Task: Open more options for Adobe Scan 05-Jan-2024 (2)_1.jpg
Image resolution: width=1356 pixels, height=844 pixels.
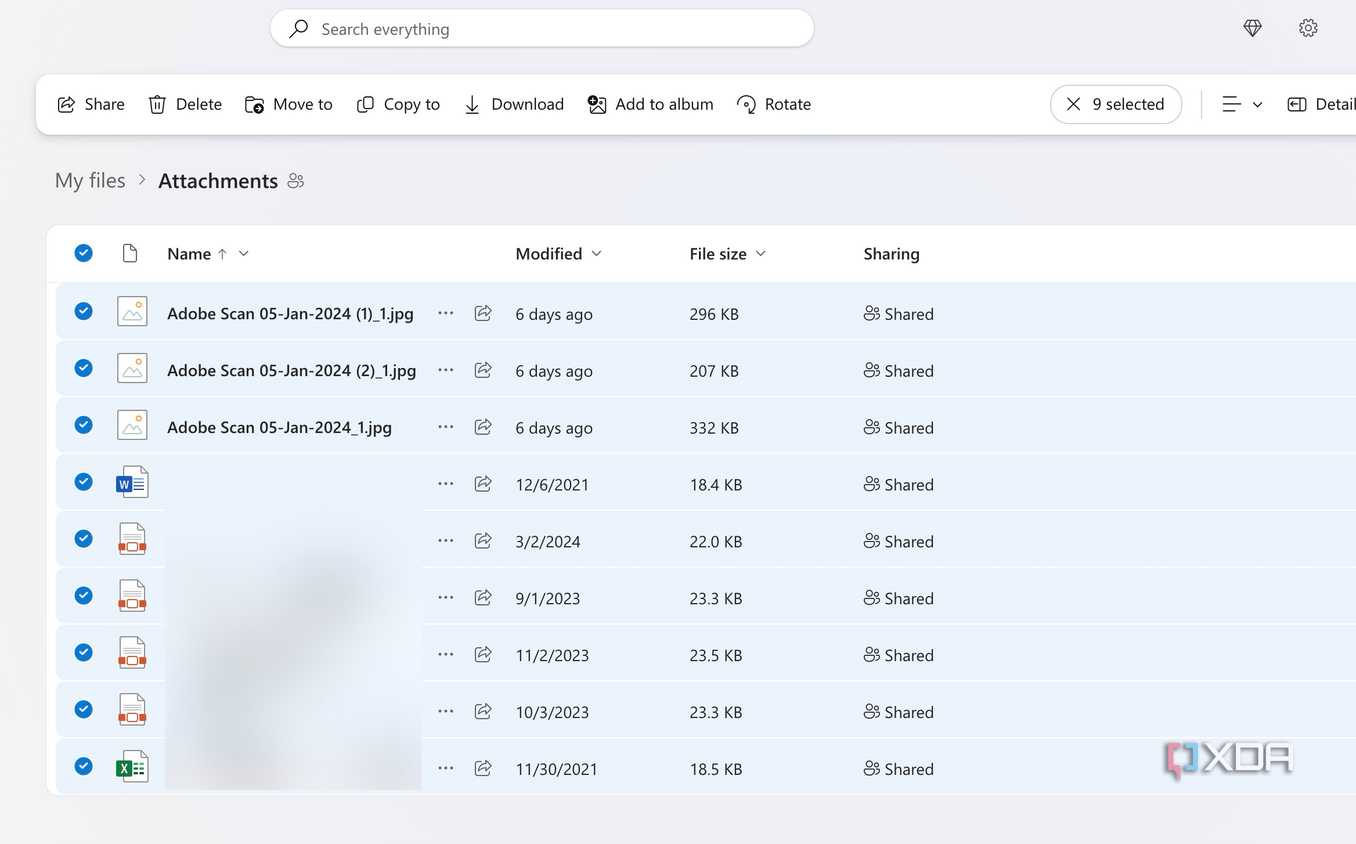Action: click(x=446, y=370)
